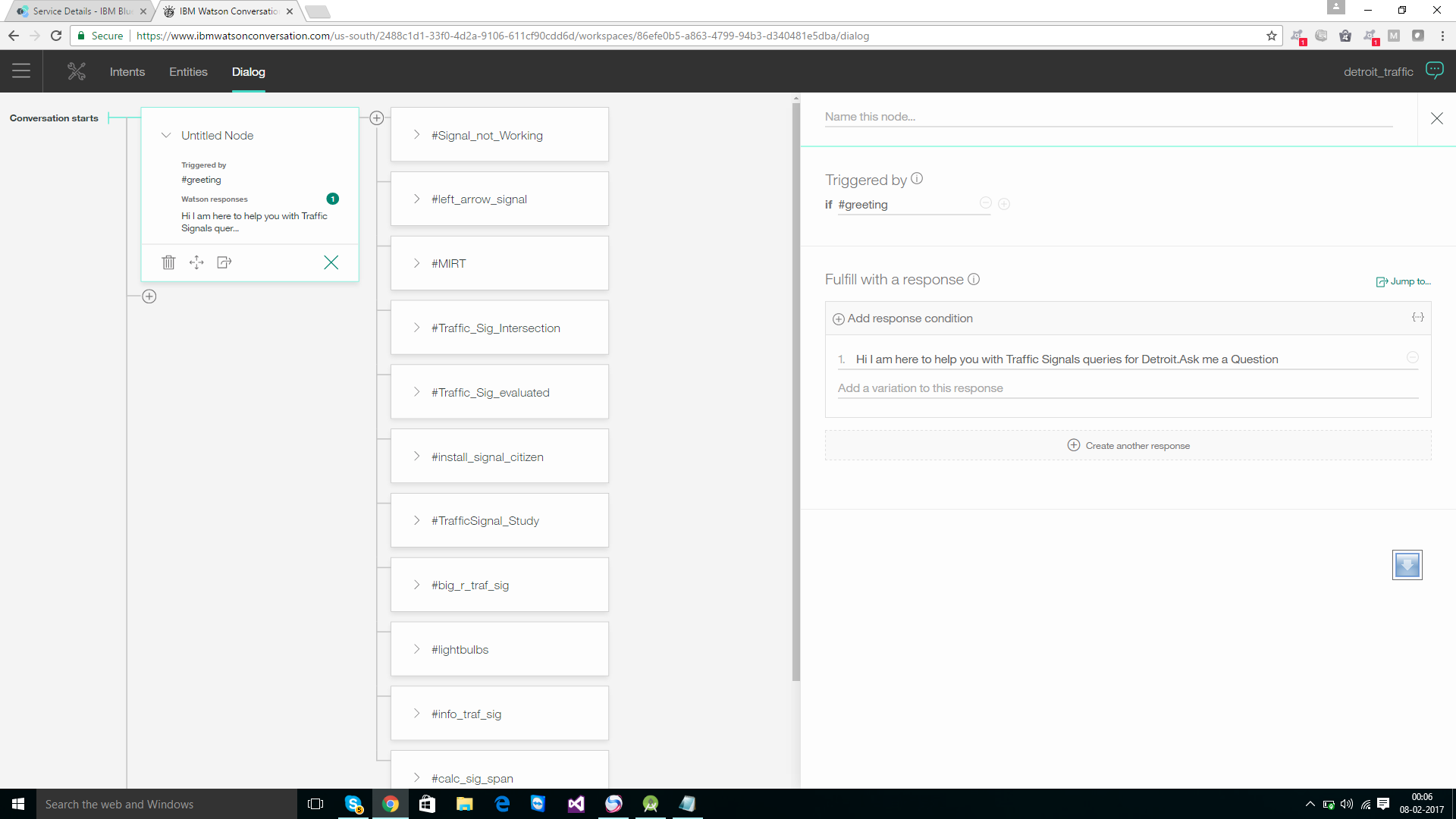Screen dimensions: 1456x819
Task: Click the move node arrows icon
Action: pyautogui.click(x=196, y=262)
